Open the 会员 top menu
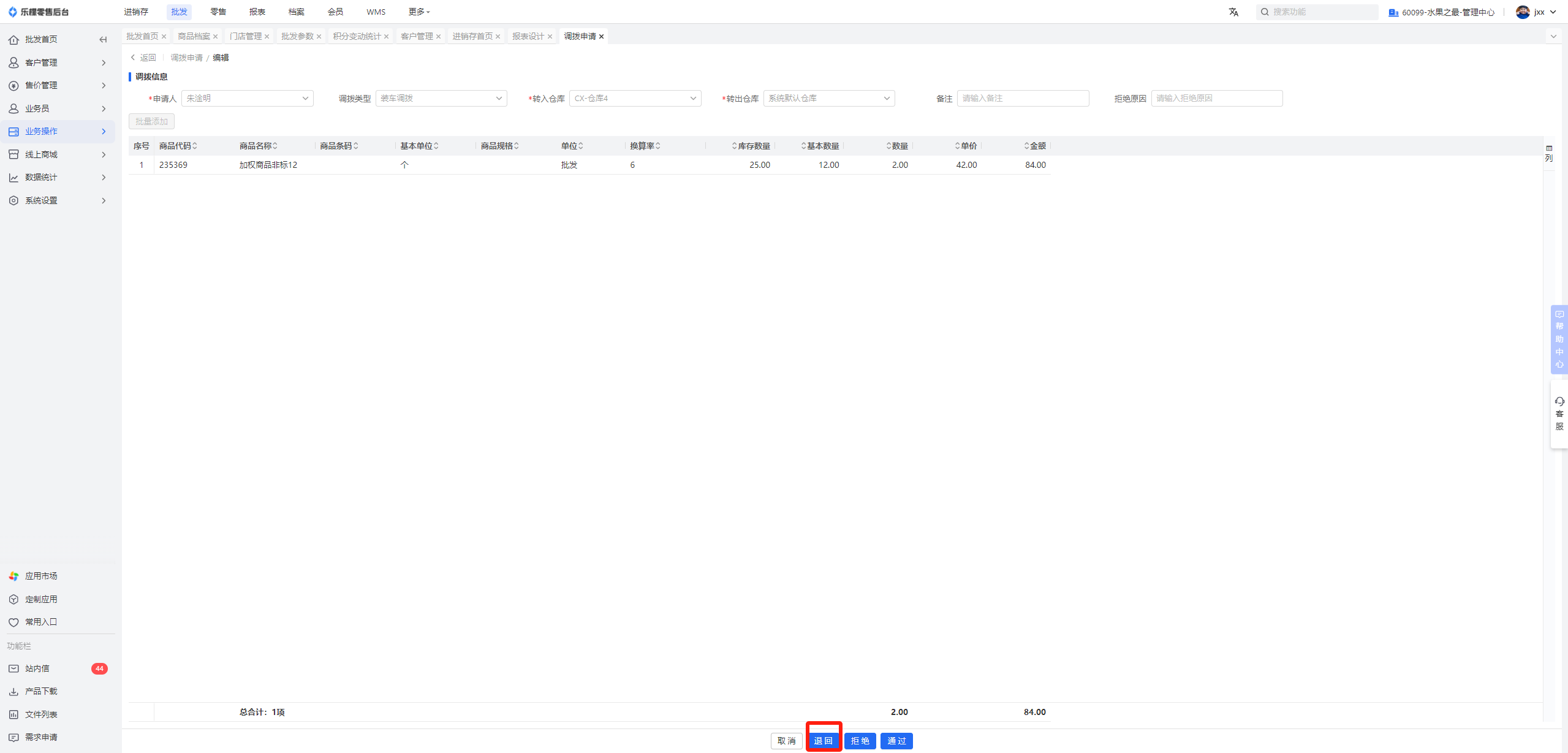 [335, 12]
